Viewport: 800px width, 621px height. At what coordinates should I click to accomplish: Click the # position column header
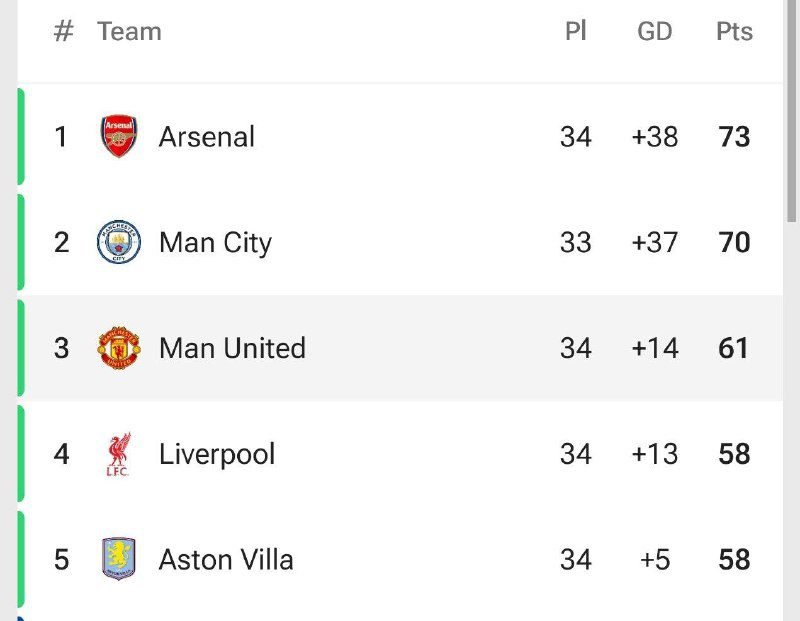pos(63,32)
